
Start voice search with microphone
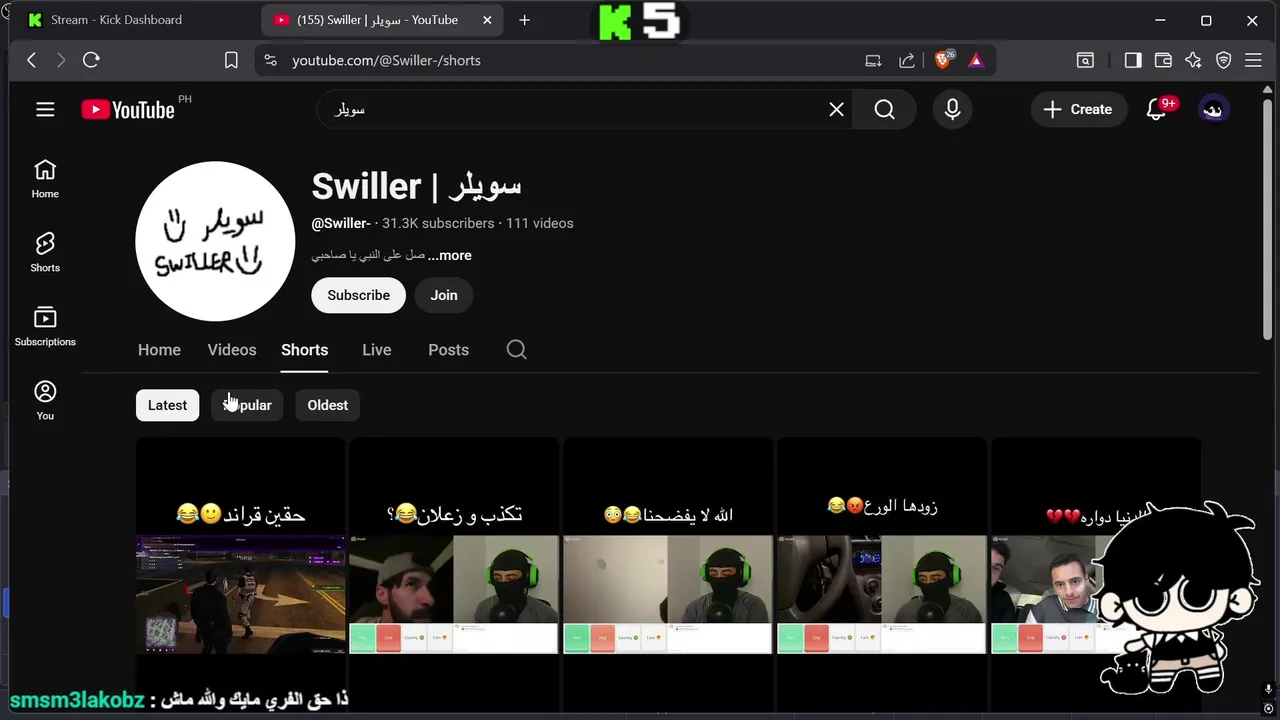tap(952, 109)
